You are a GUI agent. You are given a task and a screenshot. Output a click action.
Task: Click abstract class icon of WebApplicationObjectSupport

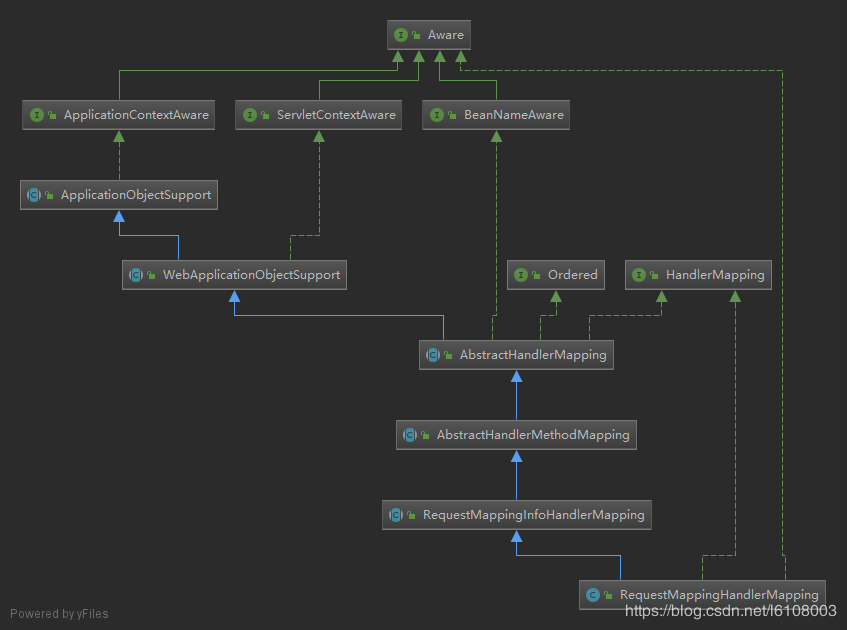click(136, 275)
